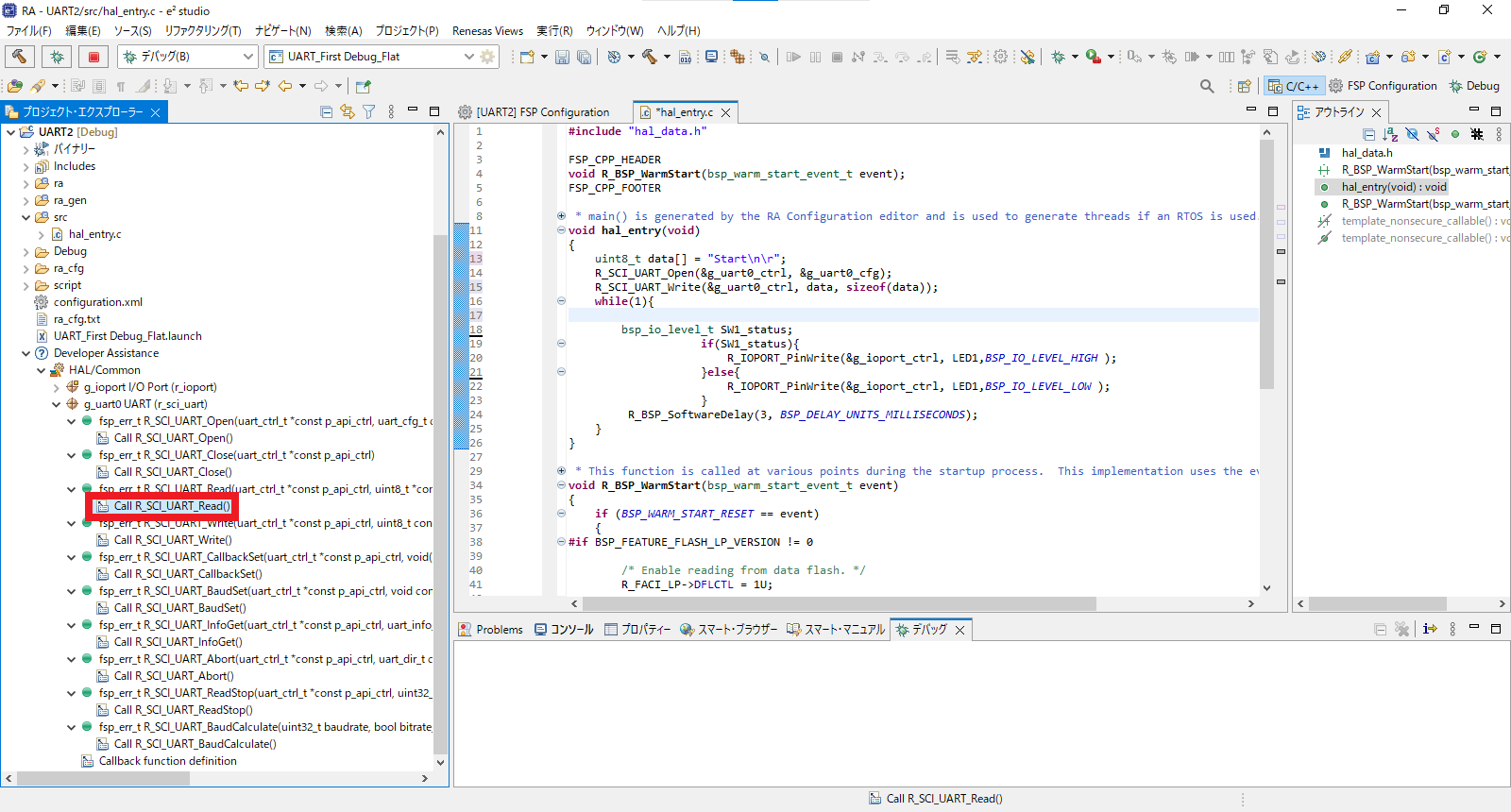Toggle hide static members in Outline

pos(1434,134)
